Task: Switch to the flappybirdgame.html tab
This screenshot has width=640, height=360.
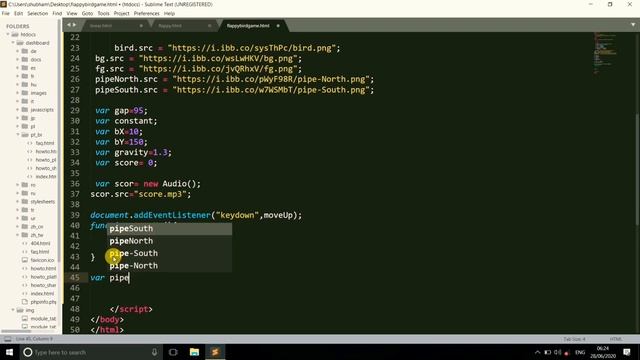Action: 248,26
